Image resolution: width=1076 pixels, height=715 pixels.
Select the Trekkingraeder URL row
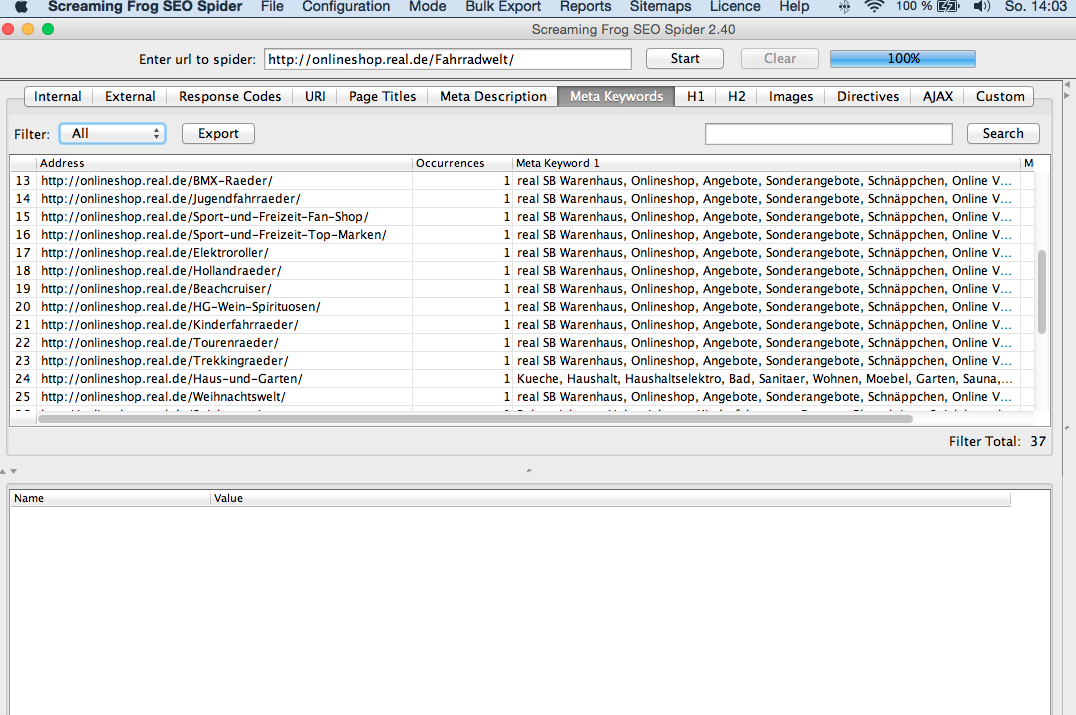(522, 360)
